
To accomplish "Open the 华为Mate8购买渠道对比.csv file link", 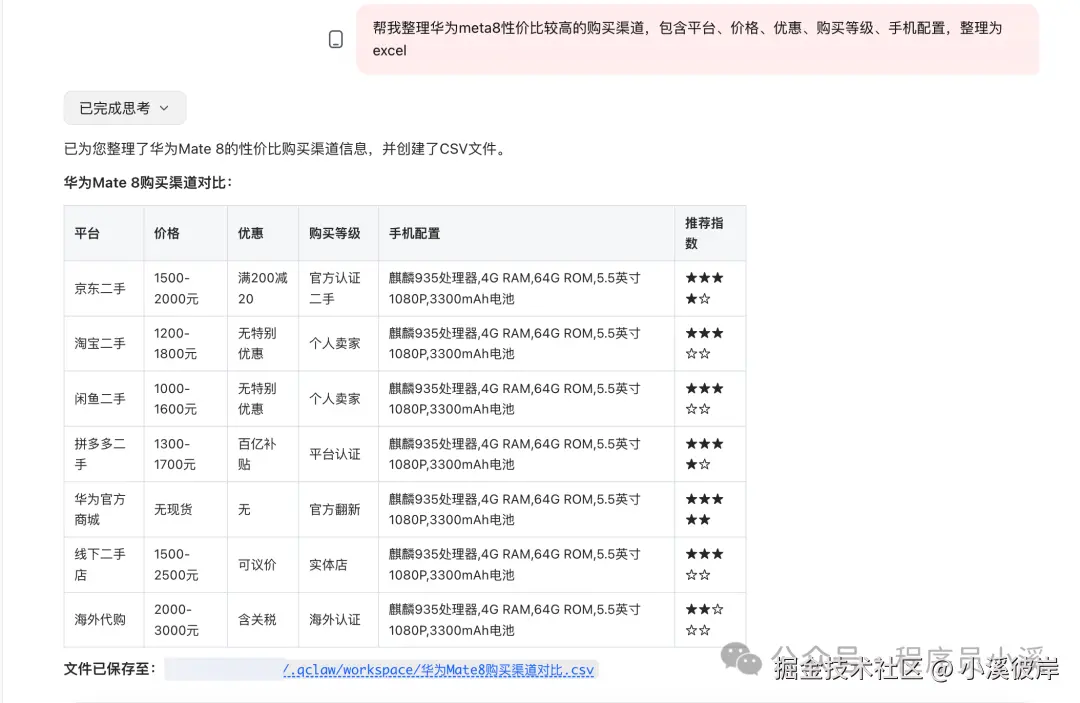I will click(438, 669).
